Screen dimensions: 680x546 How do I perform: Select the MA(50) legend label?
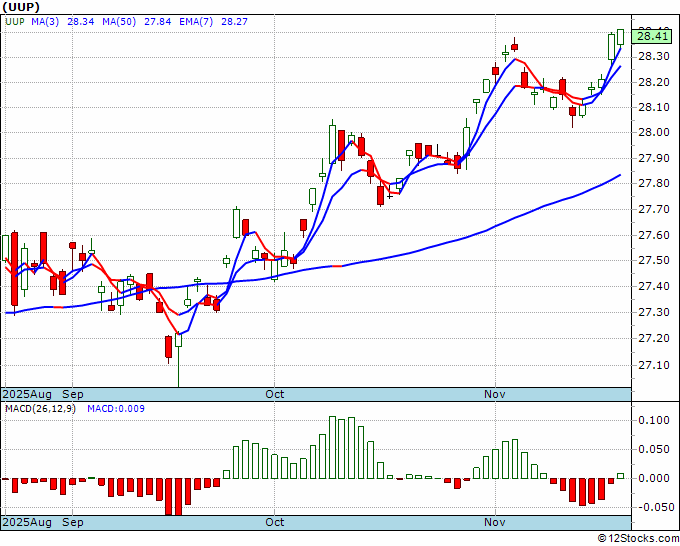pyautogui.click(x=119, y=22)
